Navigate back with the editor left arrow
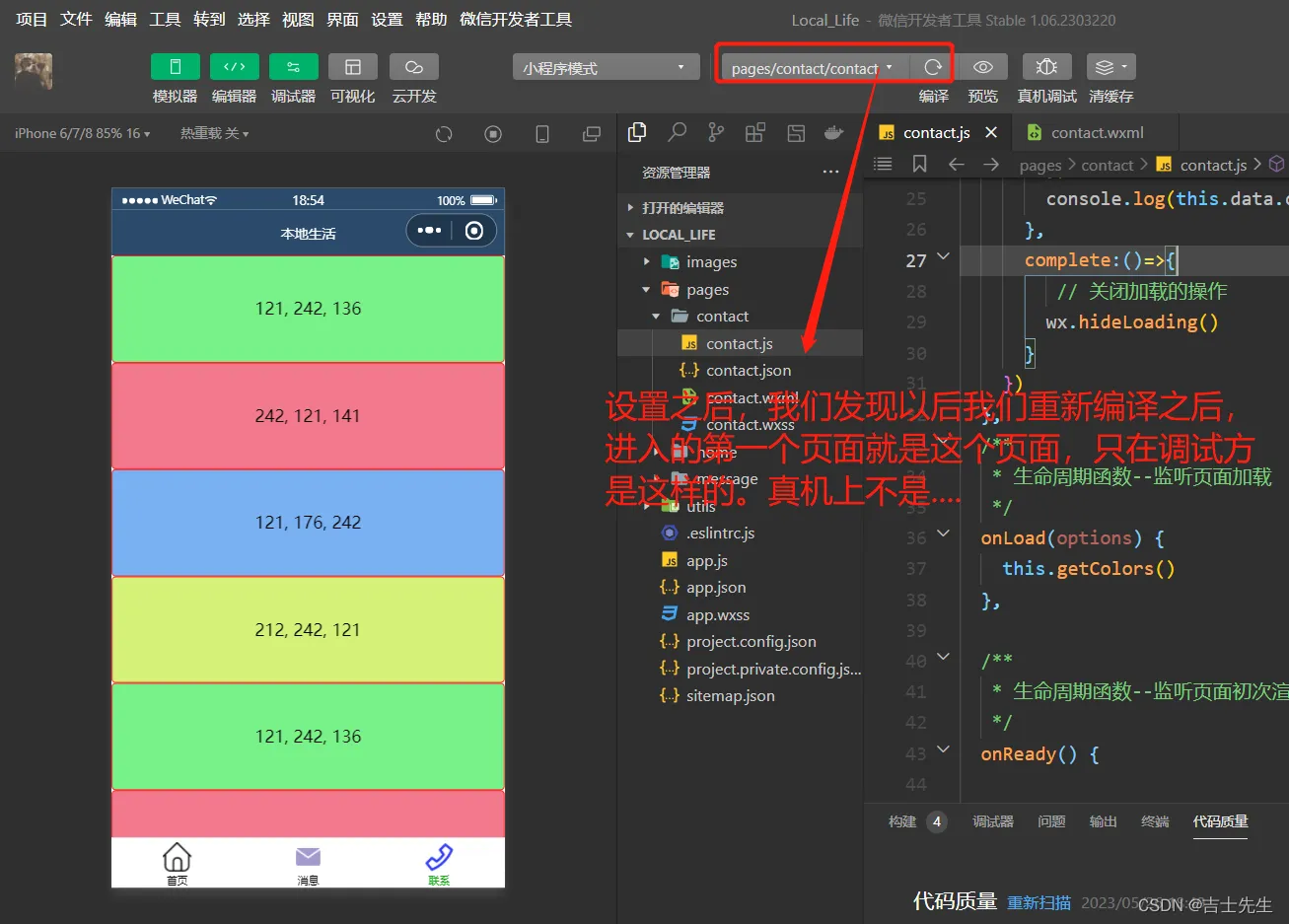This screenshot has height=924, width=1289. [956, 164]
